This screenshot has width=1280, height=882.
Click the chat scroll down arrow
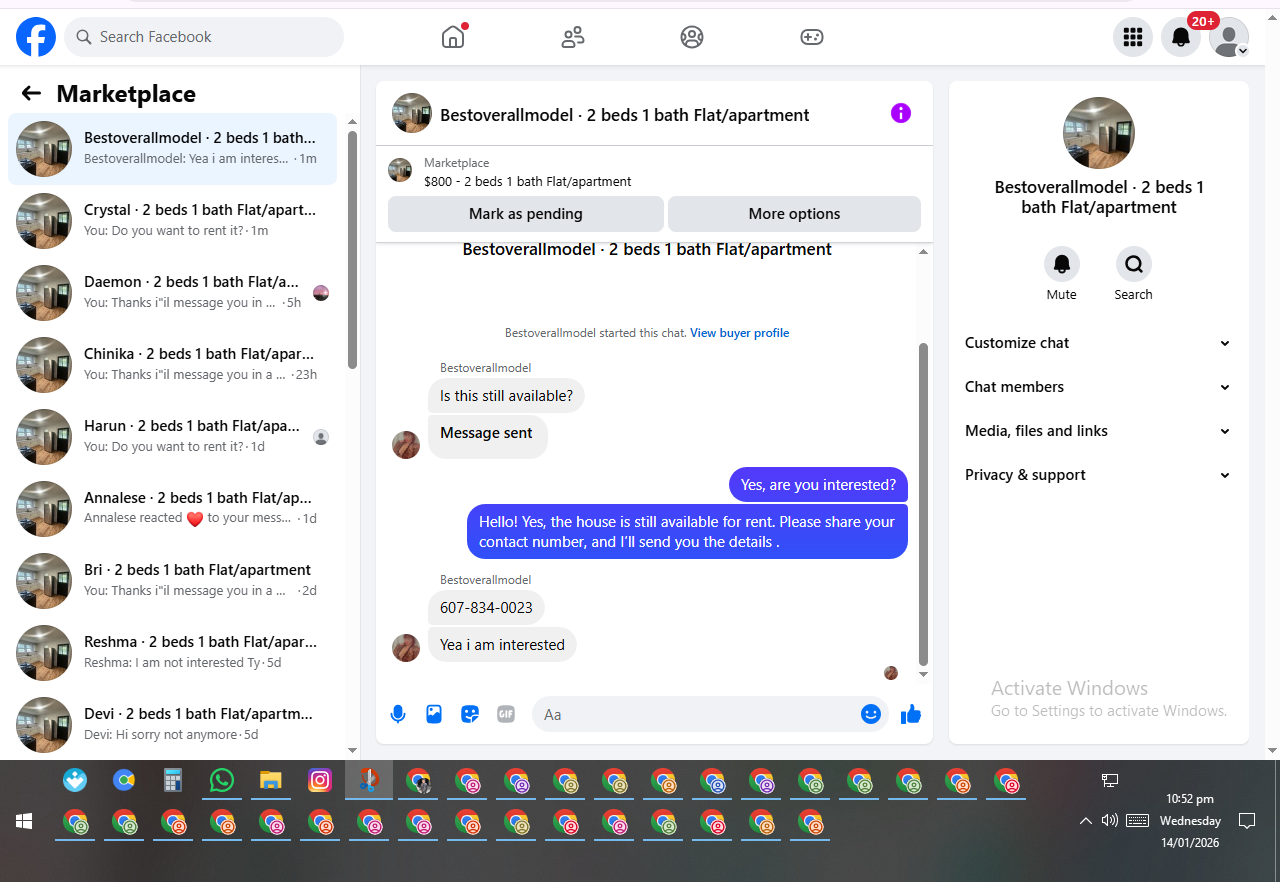click(923, 675)
